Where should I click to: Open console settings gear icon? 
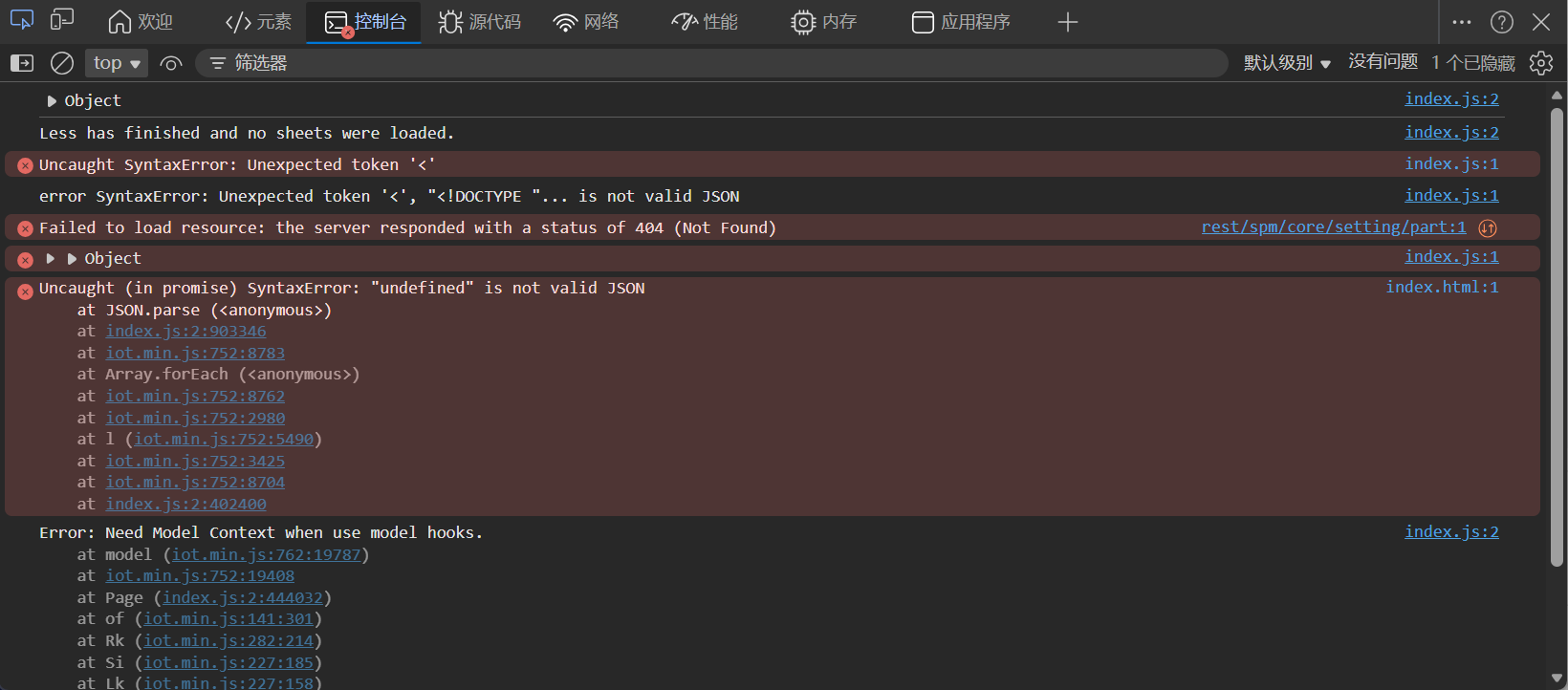[x=1541, y=63]
